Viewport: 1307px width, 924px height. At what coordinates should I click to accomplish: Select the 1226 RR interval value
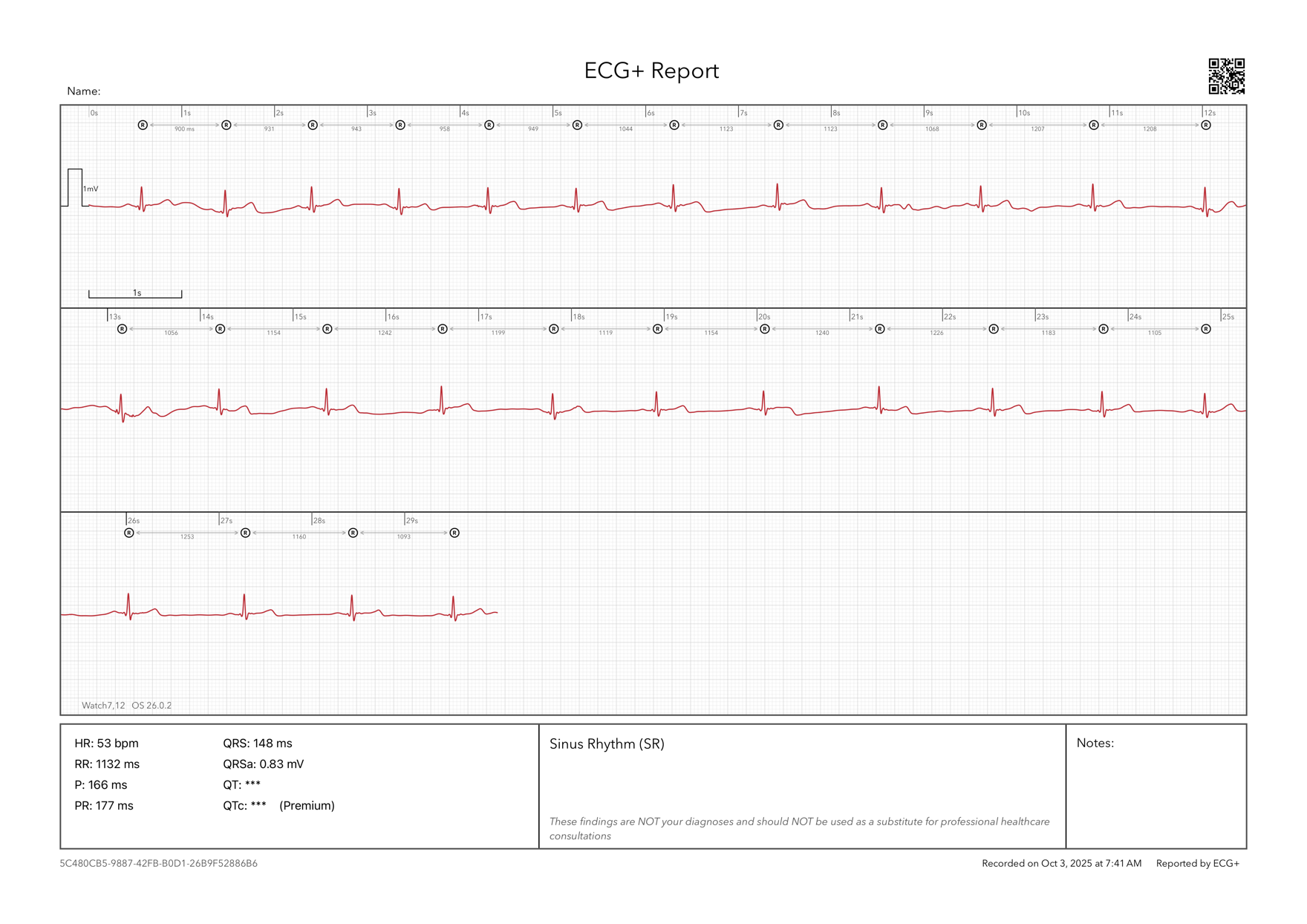point(937,333)
